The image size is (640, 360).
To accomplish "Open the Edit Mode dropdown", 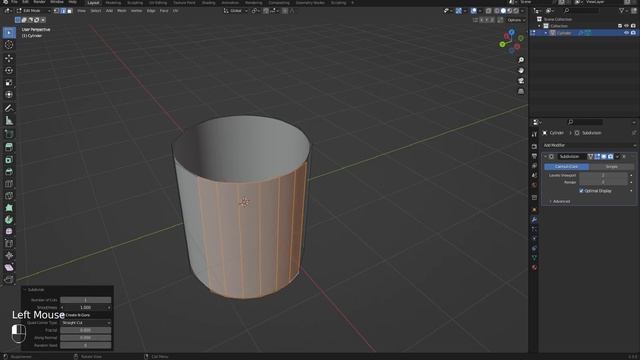I will coord(33,11).
